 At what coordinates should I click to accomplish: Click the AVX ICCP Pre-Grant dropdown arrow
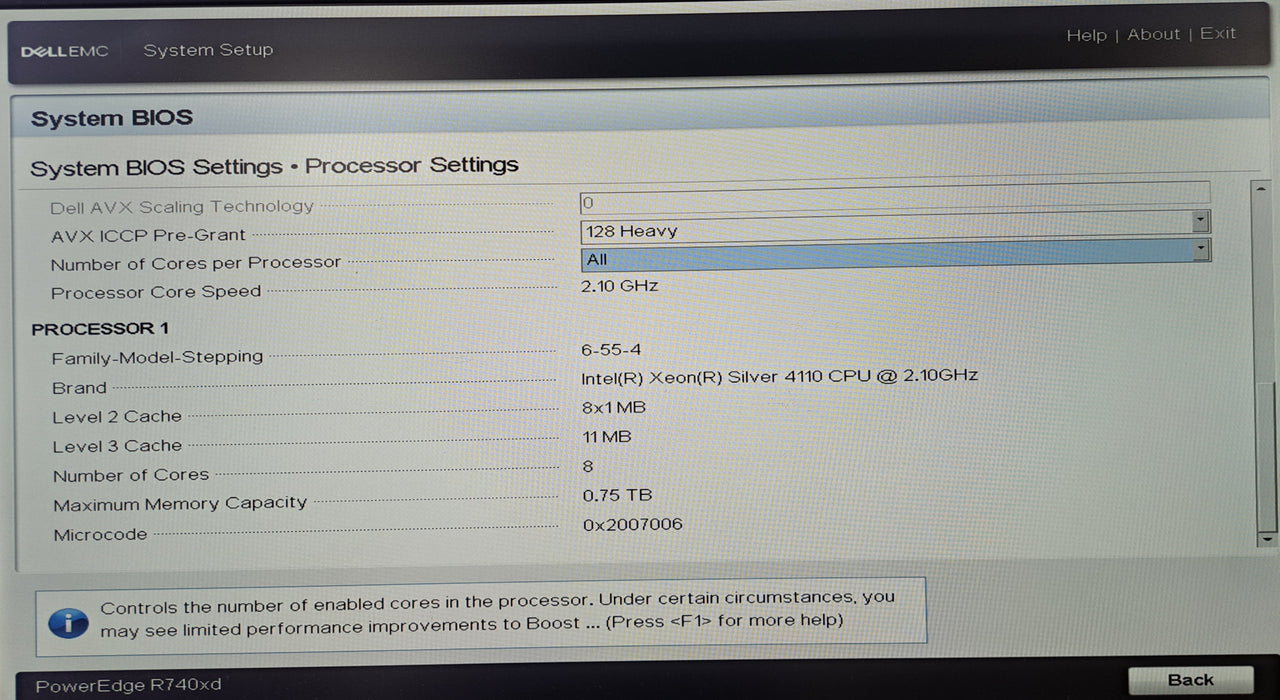tap(1201, 220)
